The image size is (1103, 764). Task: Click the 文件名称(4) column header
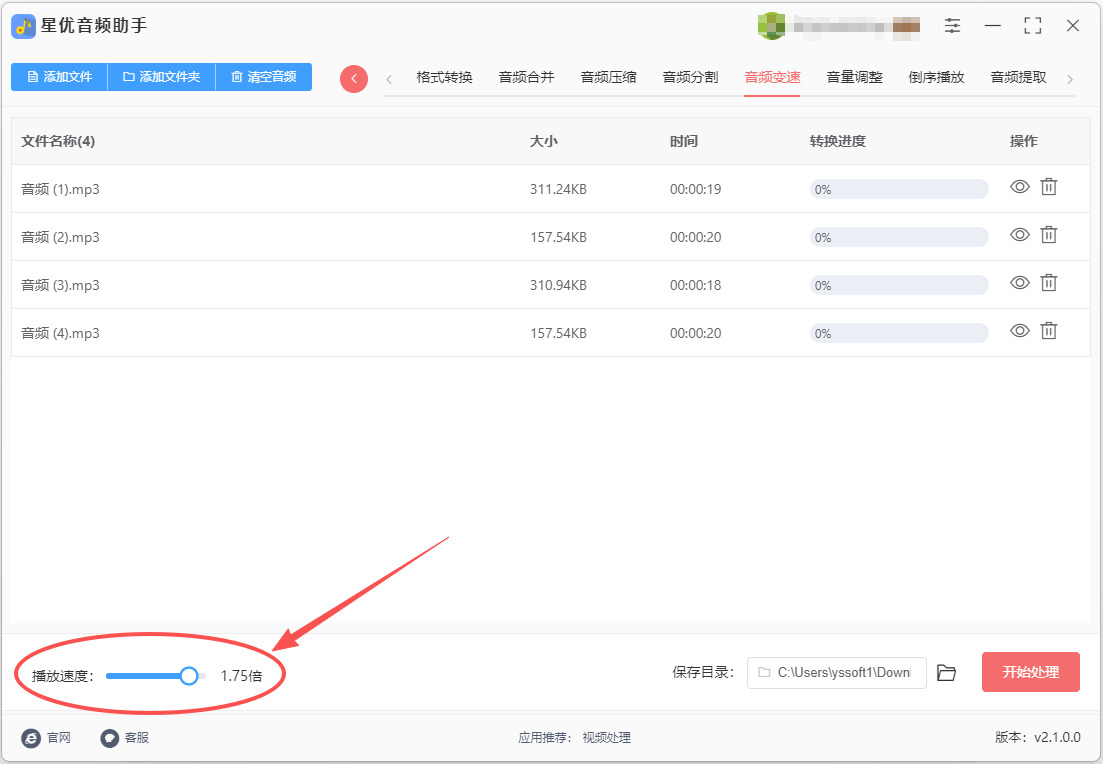pos(58,141)
